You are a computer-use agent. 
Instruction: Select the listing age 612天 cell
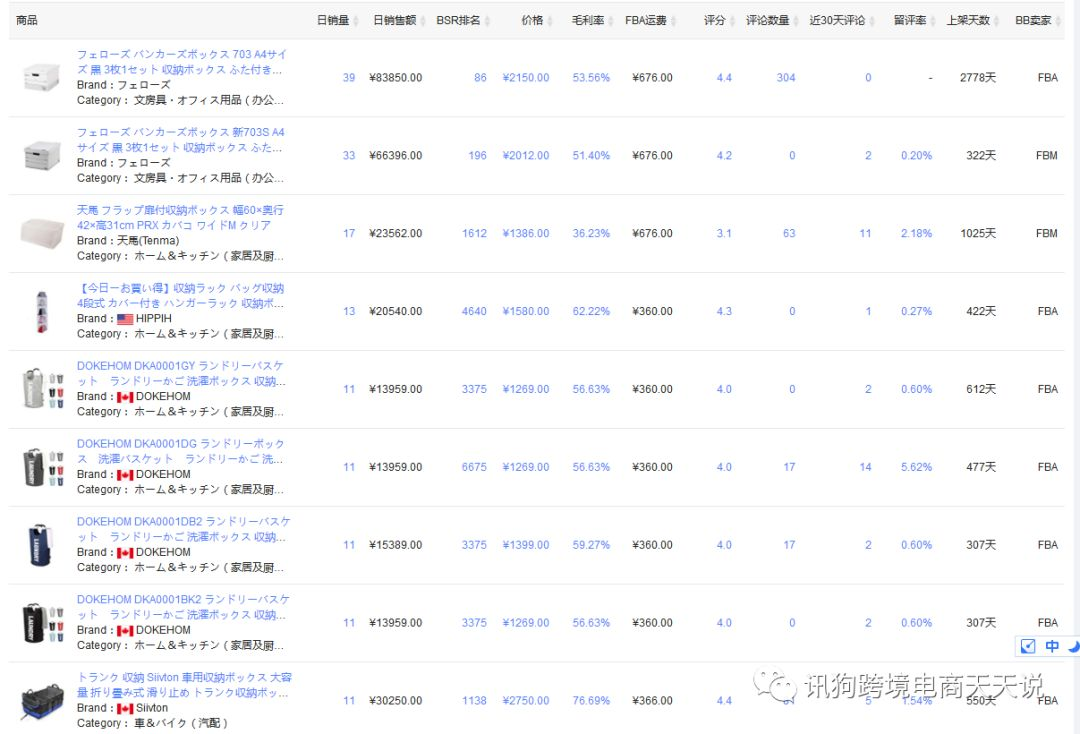(981, 389)
